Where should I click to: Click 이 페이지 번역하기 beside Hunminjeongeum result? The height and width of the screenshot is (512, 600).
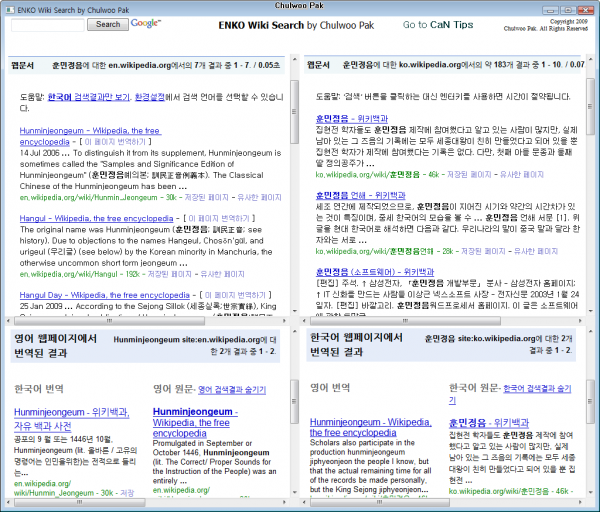tap(115, 142)
